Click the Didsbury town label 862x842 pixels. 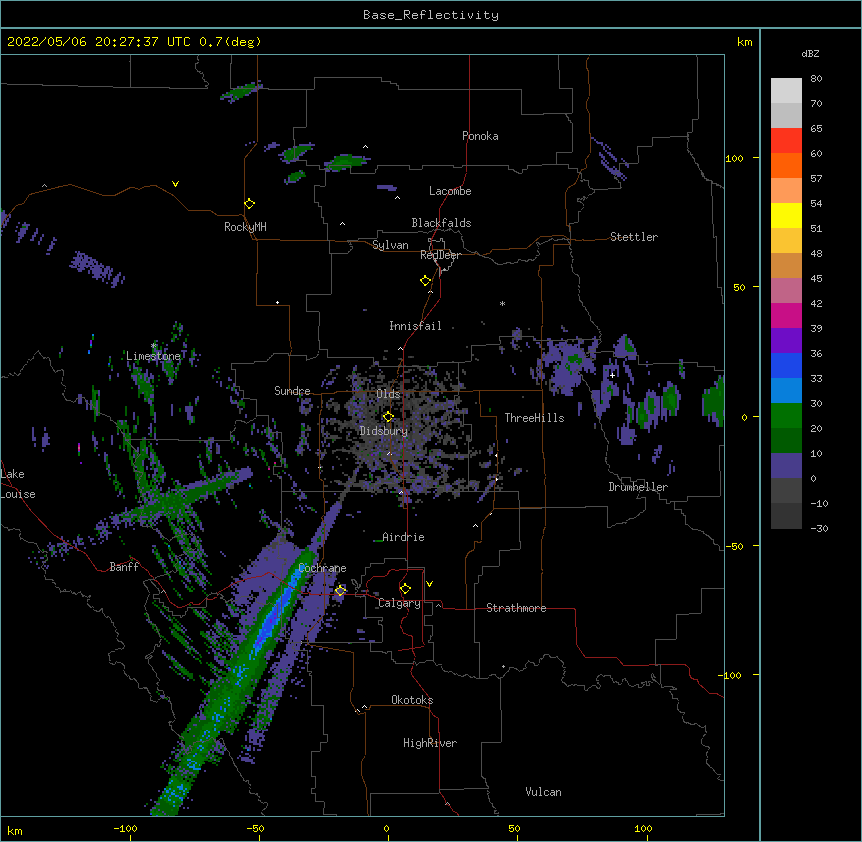(384, 431)
